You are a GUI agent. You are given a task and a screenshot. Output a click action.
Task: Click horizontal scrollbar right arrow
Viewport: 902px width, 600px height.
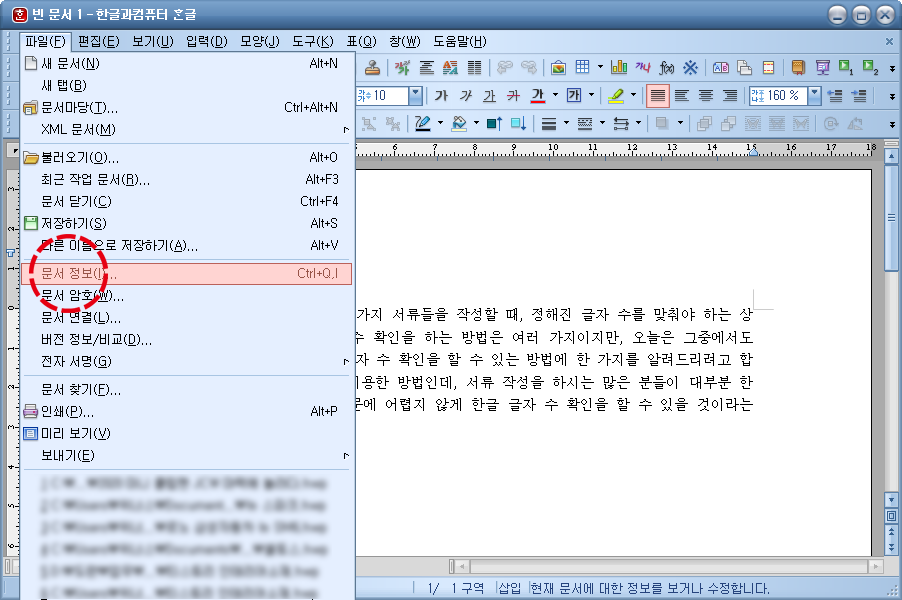(x=876, y=567)
